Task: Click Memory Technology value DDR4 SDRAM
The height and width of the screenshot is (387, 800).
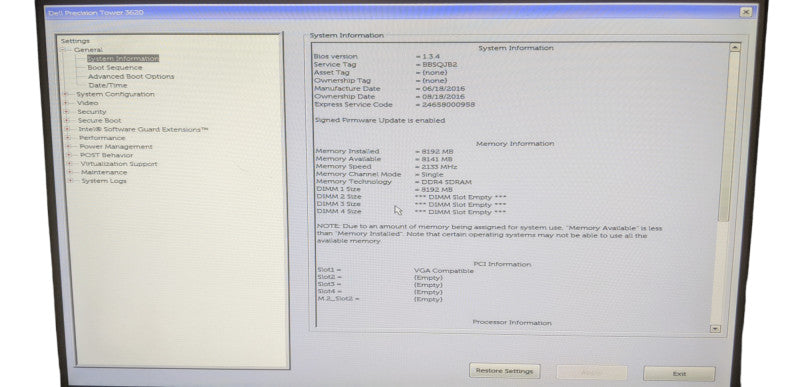Action: coord(446,182)
